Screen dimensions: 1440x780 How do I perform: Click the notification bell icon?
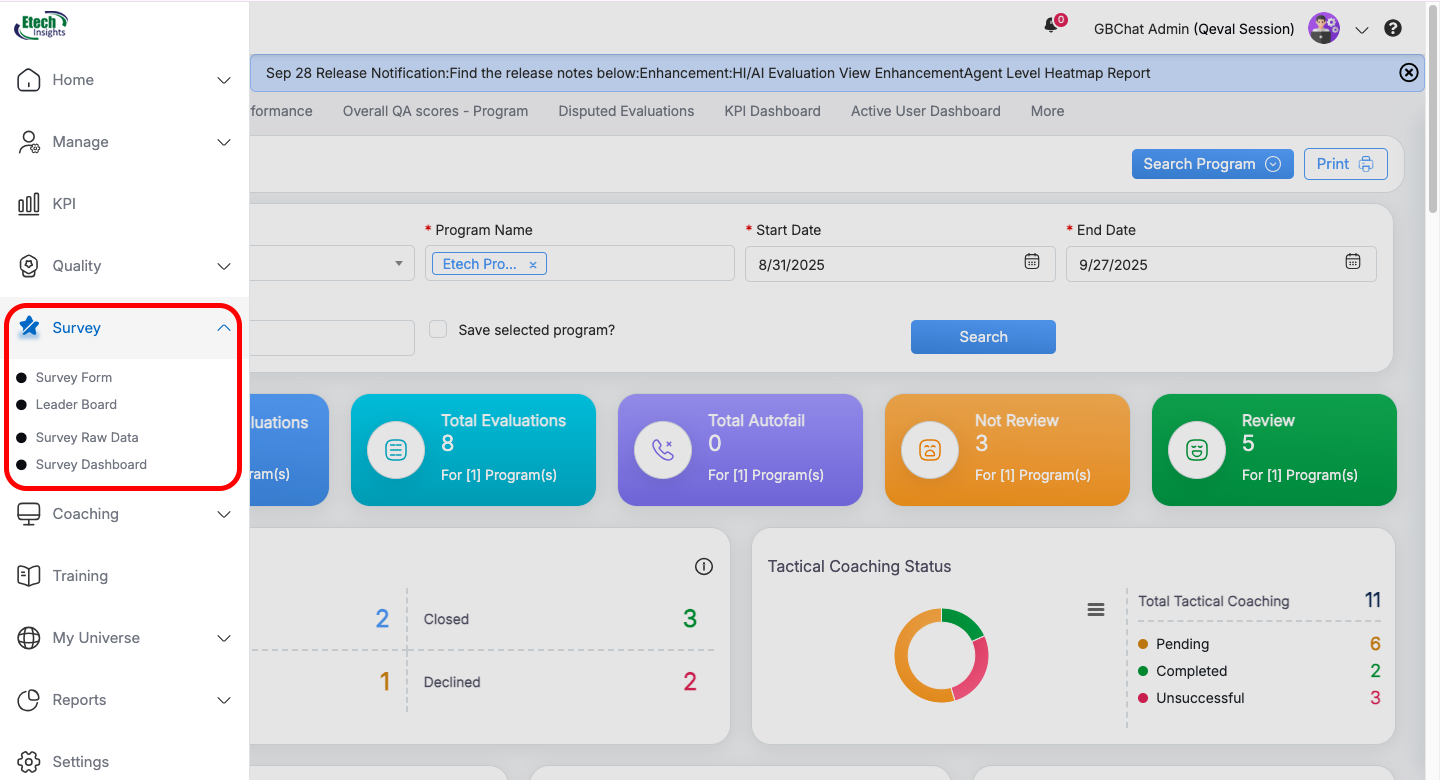[x=1051, y=27]
